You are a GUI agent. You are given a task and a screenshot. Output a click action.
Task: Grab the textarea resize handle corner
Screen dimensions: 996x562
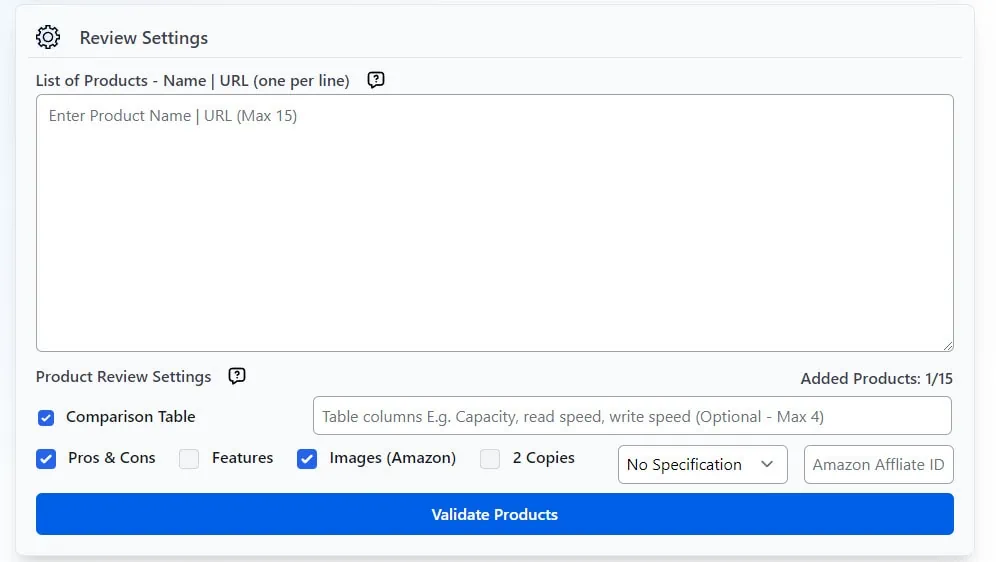[948, 345]
